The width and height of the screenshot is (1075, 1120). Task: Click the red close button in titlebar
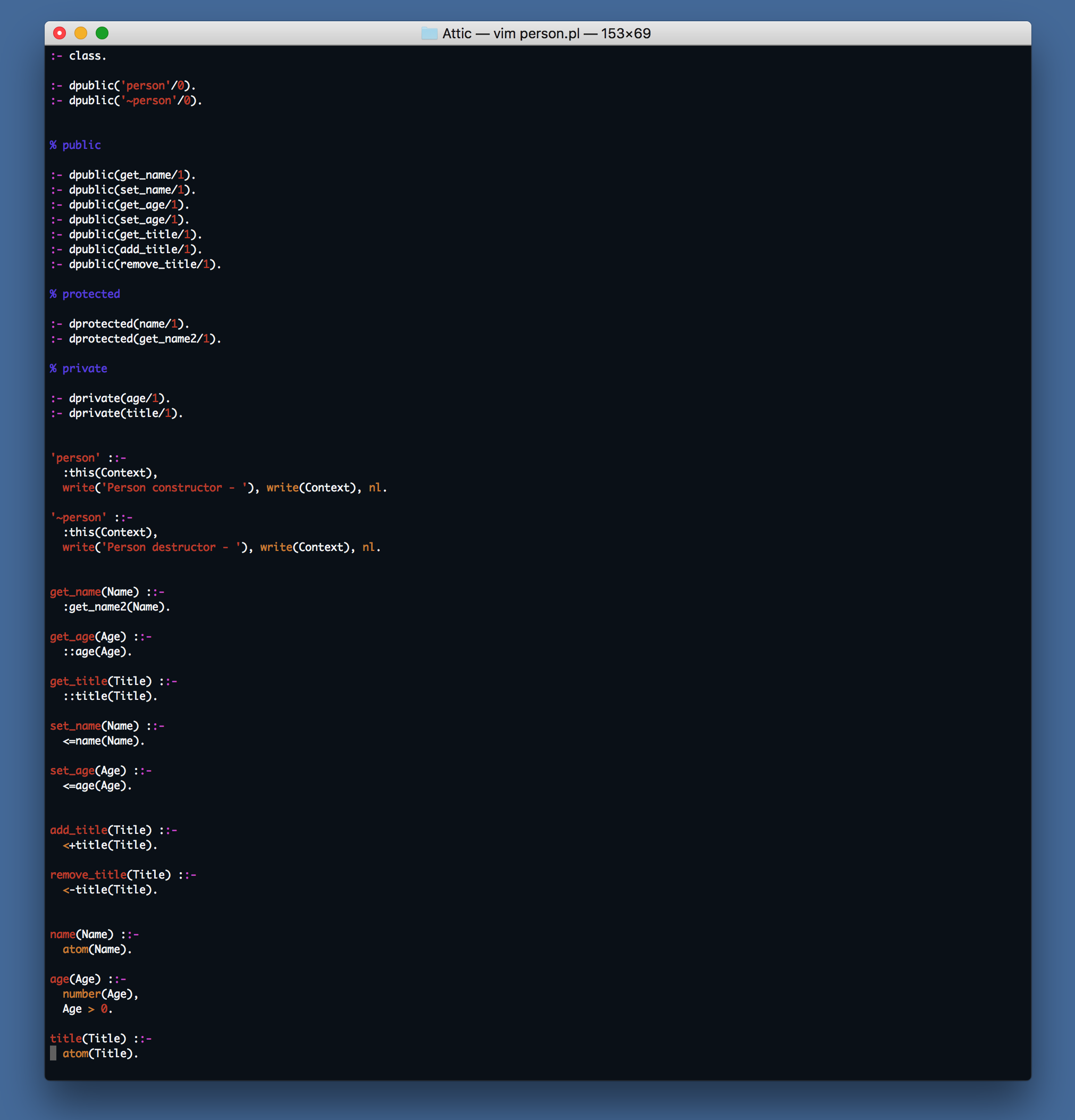(x=62, y=33)
